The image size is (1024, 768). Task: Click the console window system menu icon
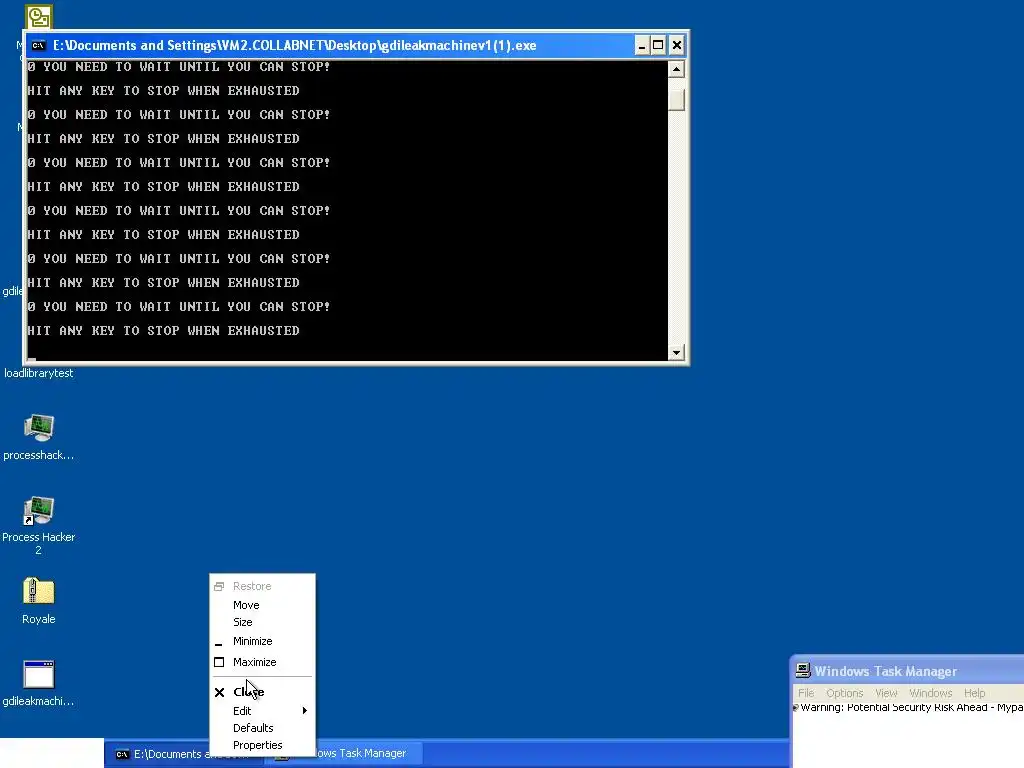click(x=39, y=45)
